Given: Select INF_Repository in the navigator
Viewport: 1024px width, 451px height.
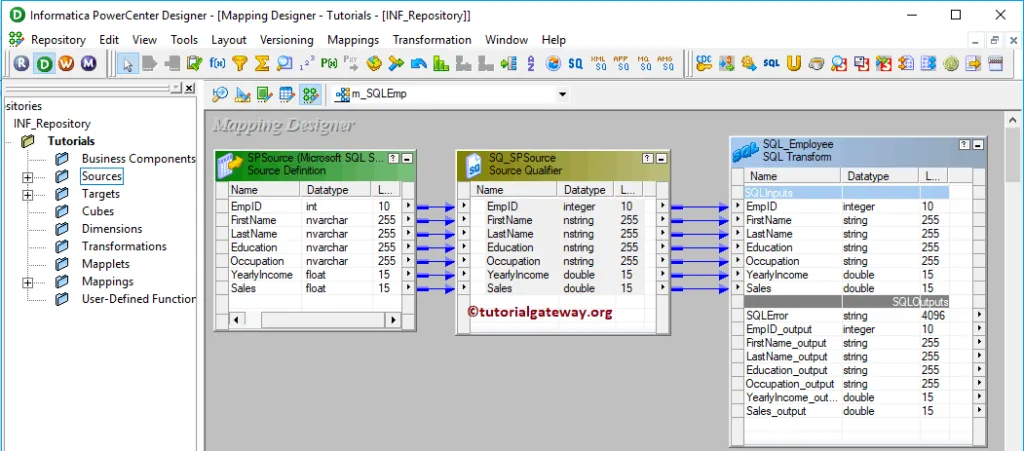Looking at the screenshot, I should tap(52, 123).
